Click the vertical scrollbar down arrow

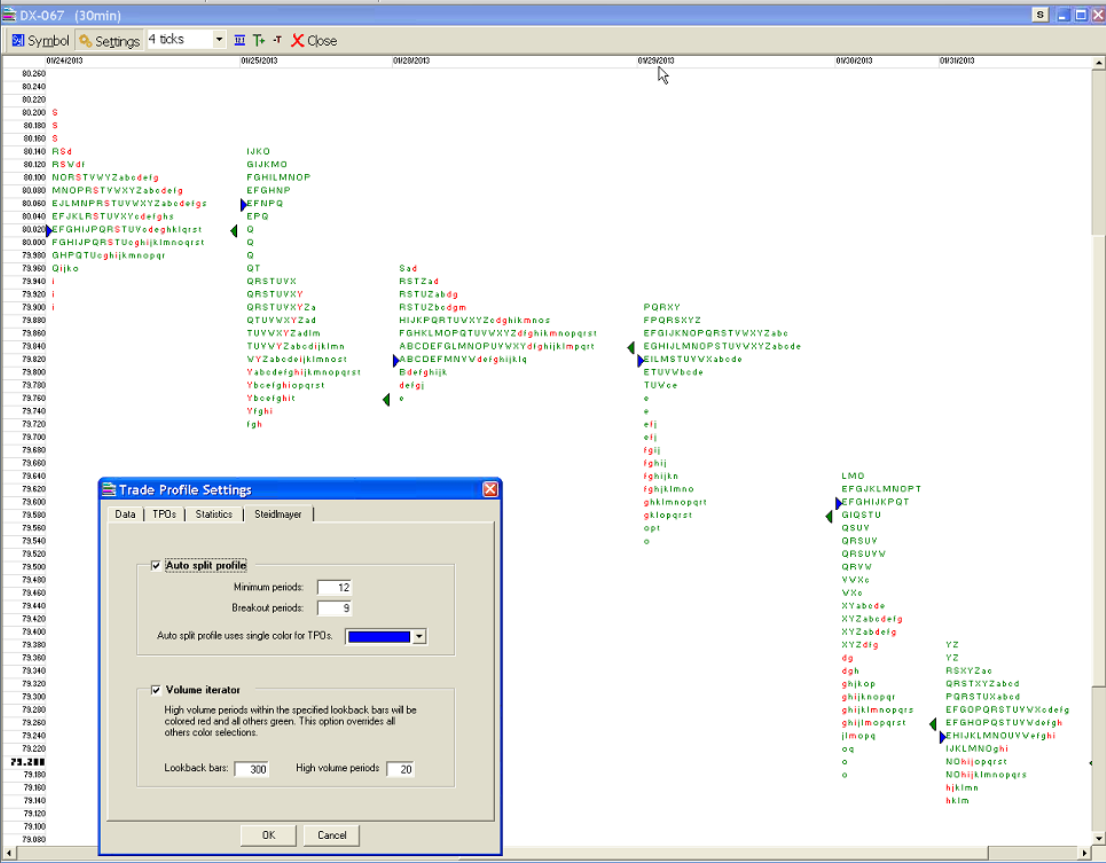click(1099, 838)
